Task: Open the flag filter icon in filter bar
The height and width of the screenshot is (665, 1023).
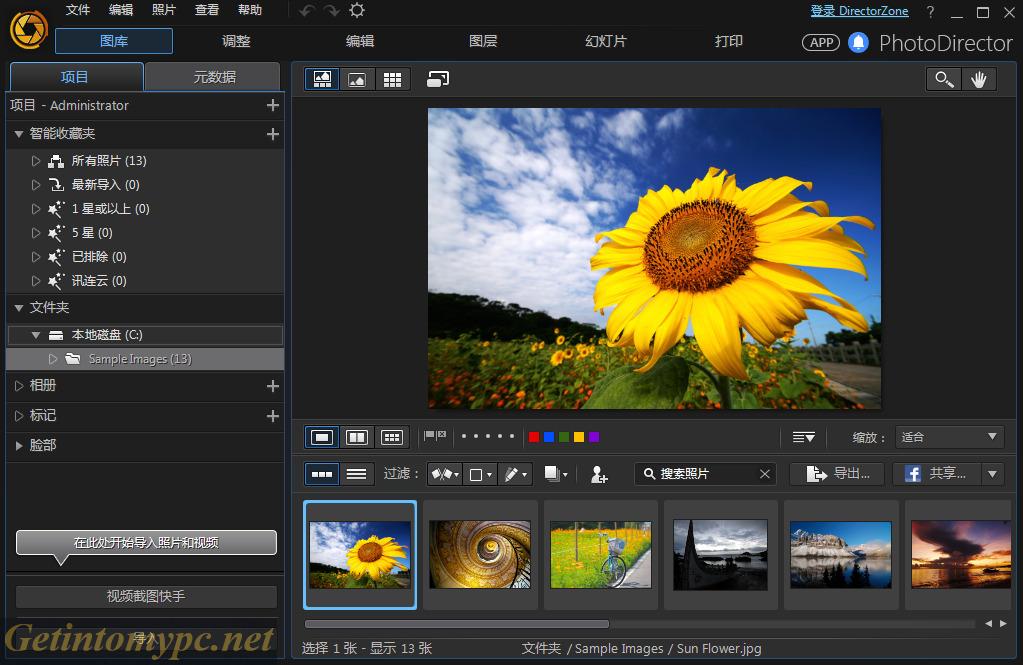Action: [x=443, y=473]
